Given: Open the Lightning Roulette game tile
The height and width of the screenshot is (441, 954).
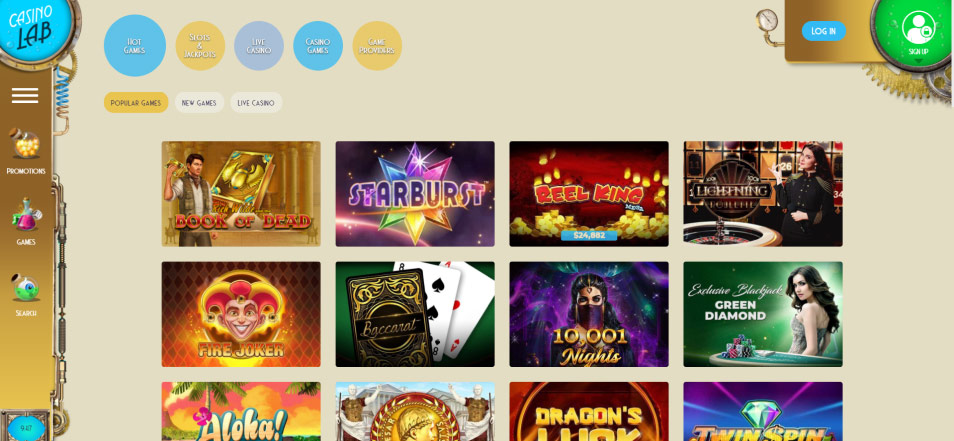Looking at the screenshot, I should point(763,194).
